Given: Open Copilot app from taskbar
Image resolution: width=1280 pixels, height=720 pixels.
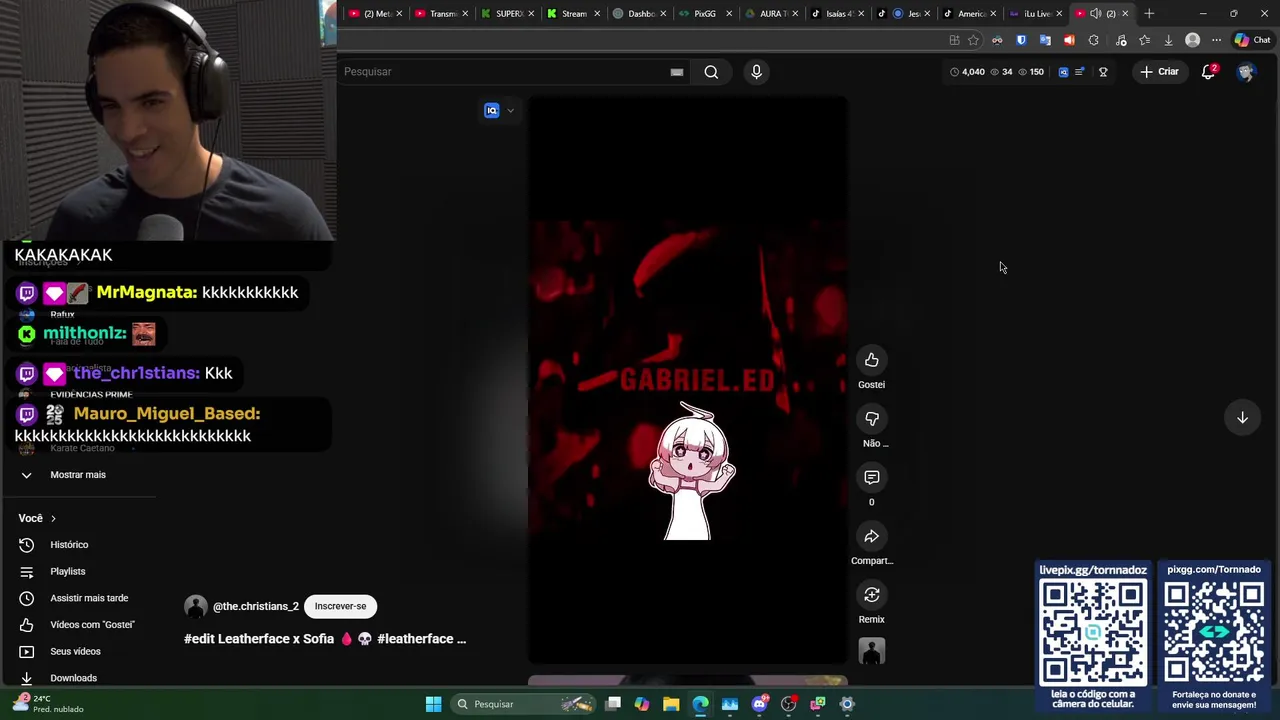Looking at the screenshot, I should (642, 704).
